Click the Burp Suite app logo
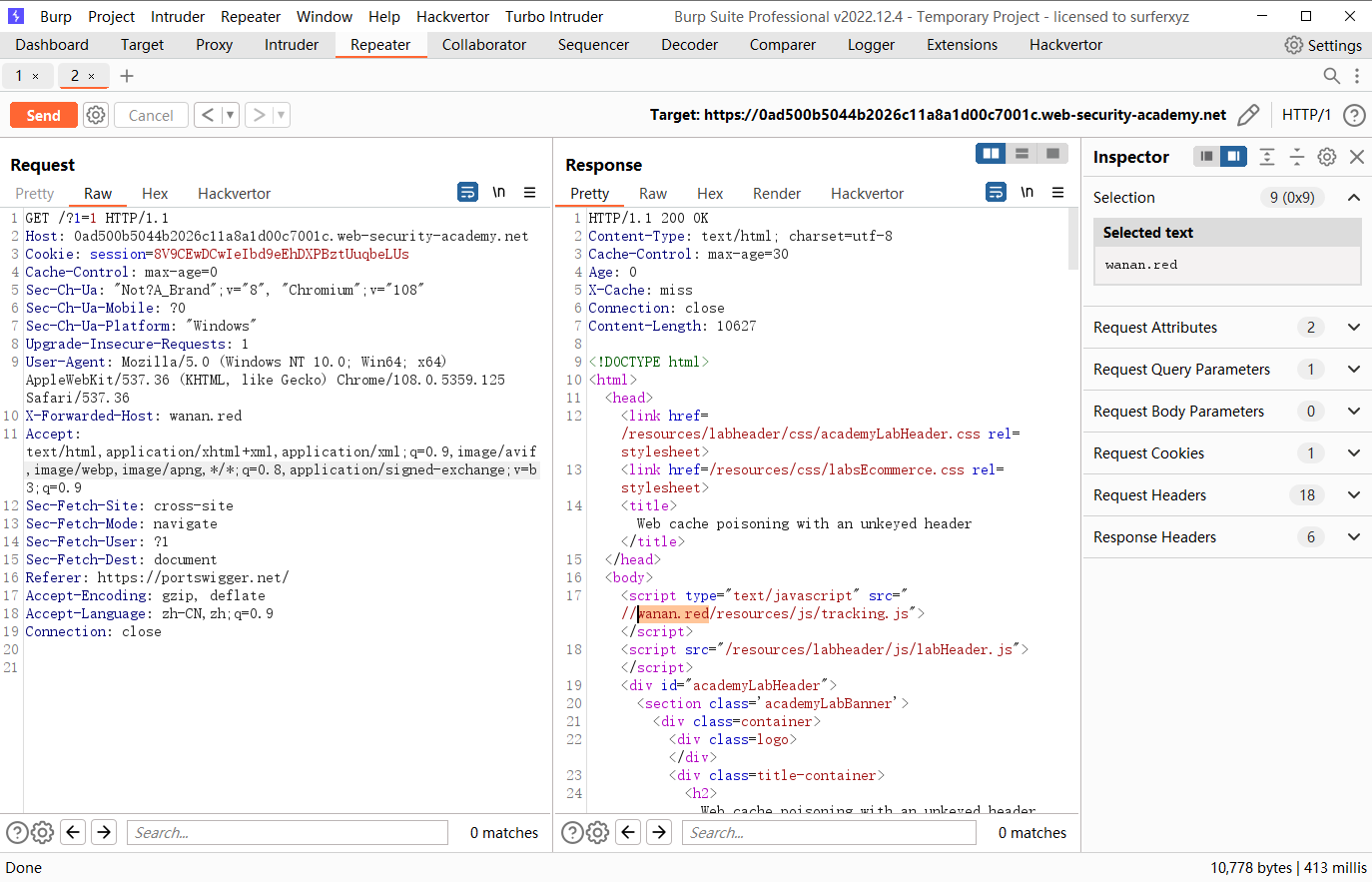Viewport: 1372px width, 882px height. pos(15,16)
